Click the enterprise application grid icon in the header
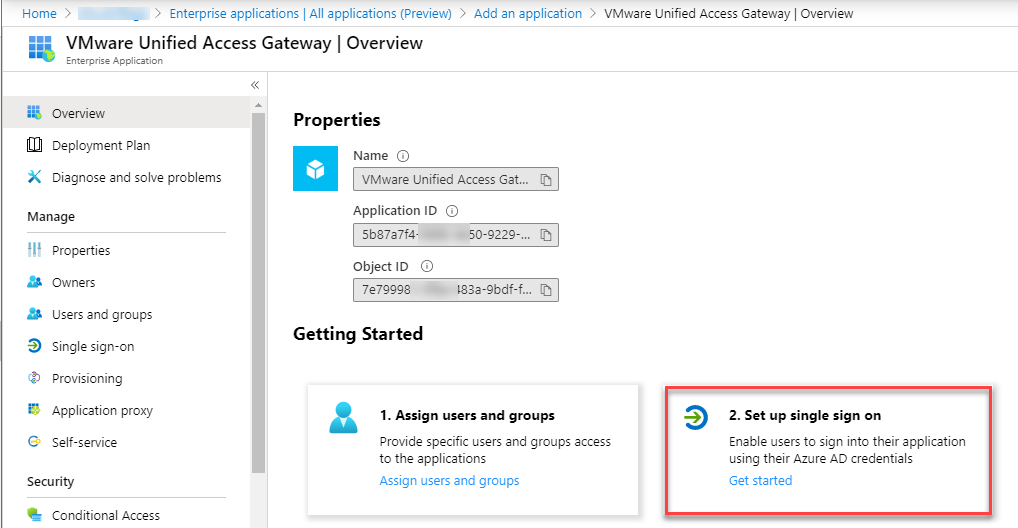 [42, 49]
